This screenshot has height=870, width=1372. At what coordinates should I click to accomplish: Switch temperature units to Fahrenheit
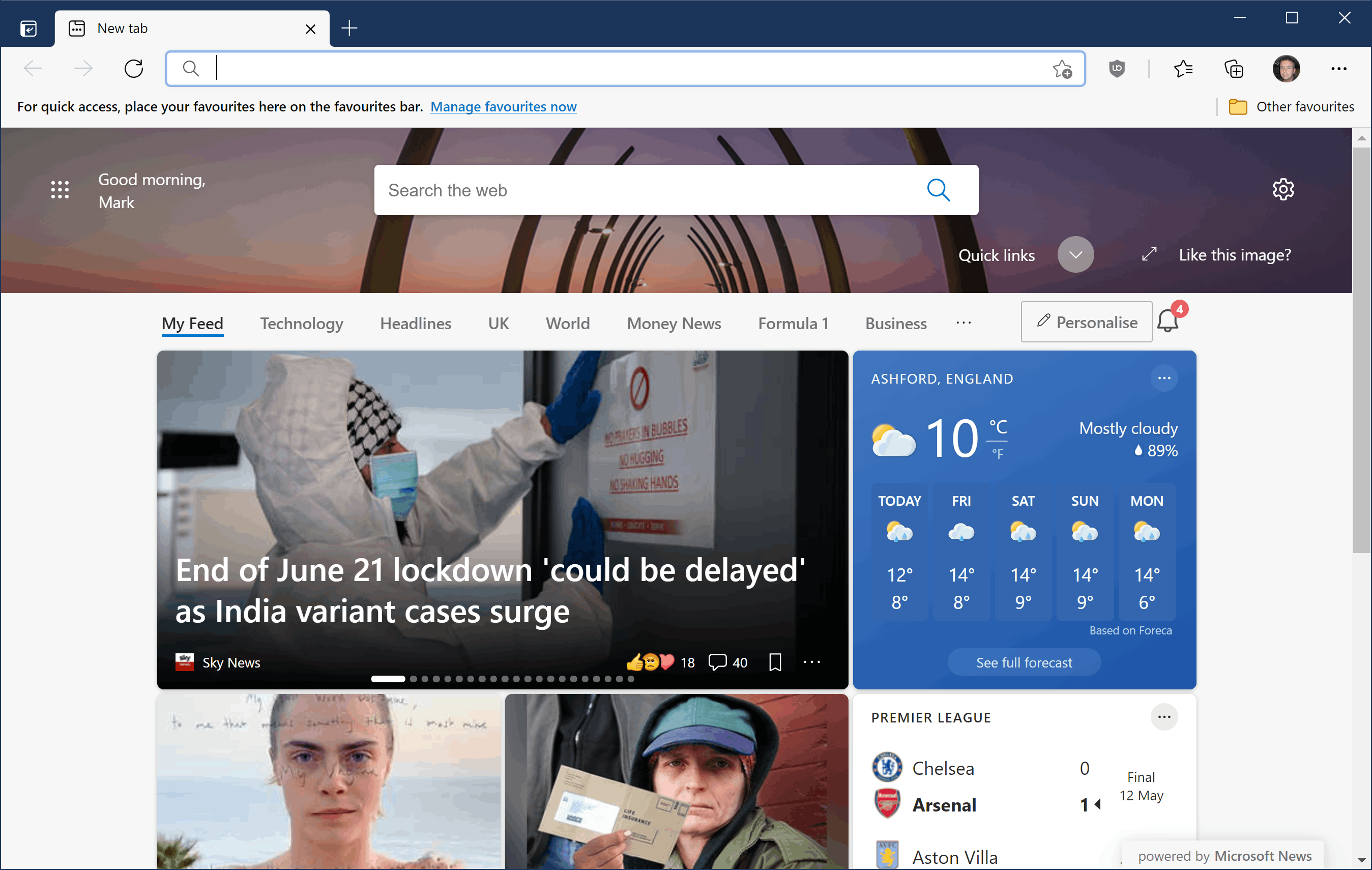(997, 454)
